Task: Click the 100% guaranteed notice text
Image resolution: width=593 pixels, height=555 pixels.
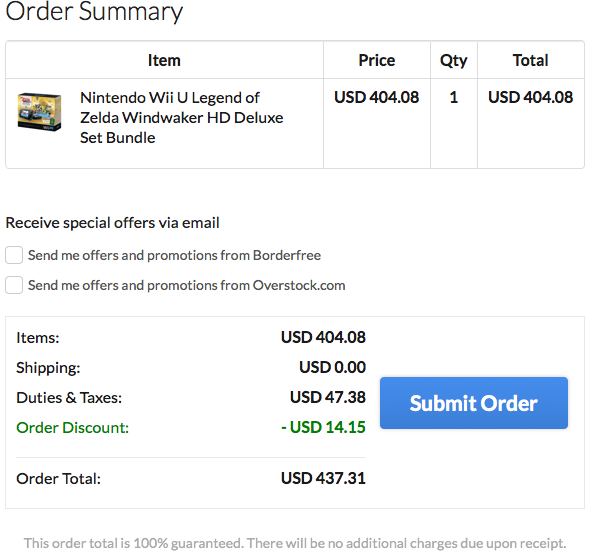Action: [x=295, y=543]
